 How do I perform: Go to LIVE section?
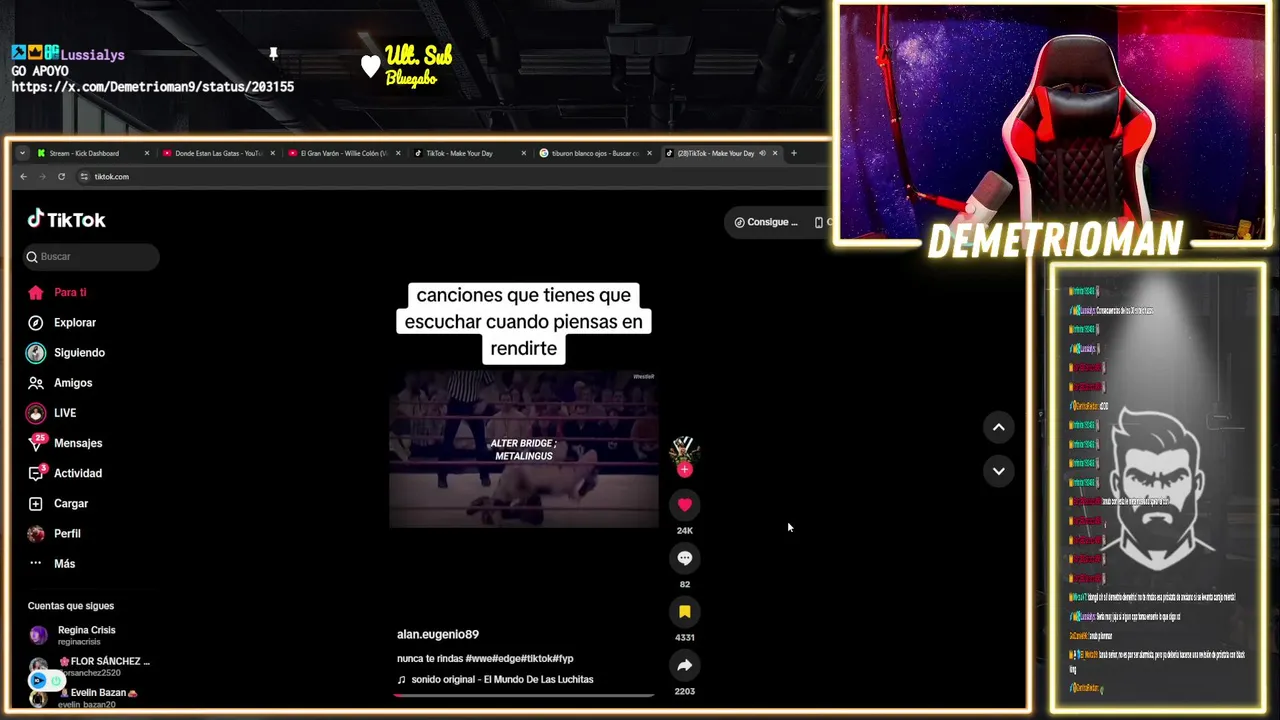click(52, 413)
